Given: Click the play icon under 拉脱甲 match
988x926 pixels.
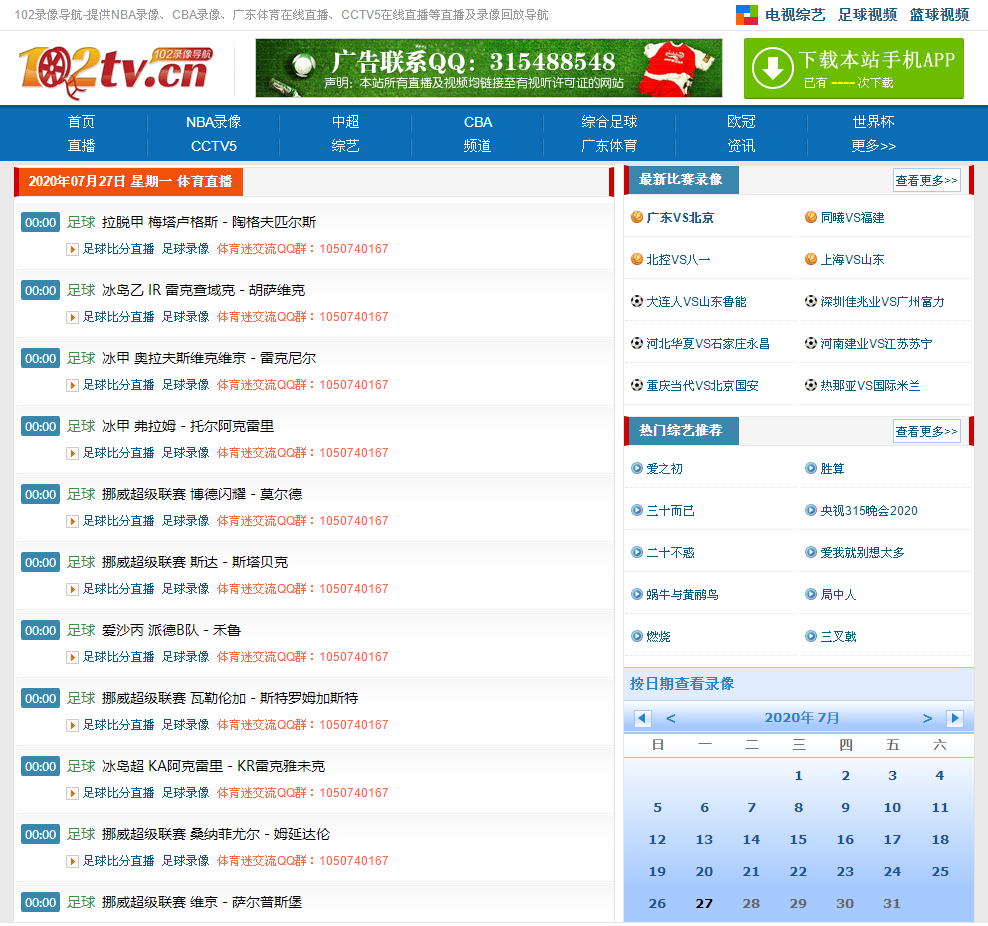Looking at the screenshot, I should [x=72, y=249].
